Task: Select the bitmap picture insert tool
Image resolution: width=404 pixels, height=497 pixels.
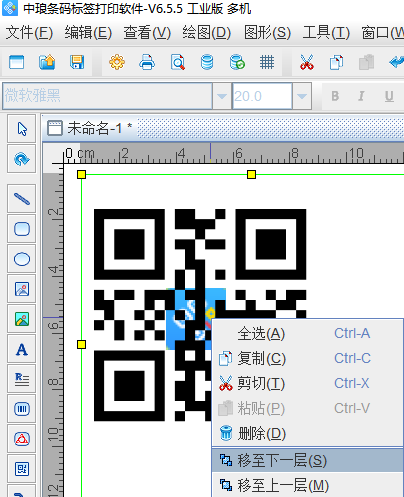Action: click(x=22, y=319)
